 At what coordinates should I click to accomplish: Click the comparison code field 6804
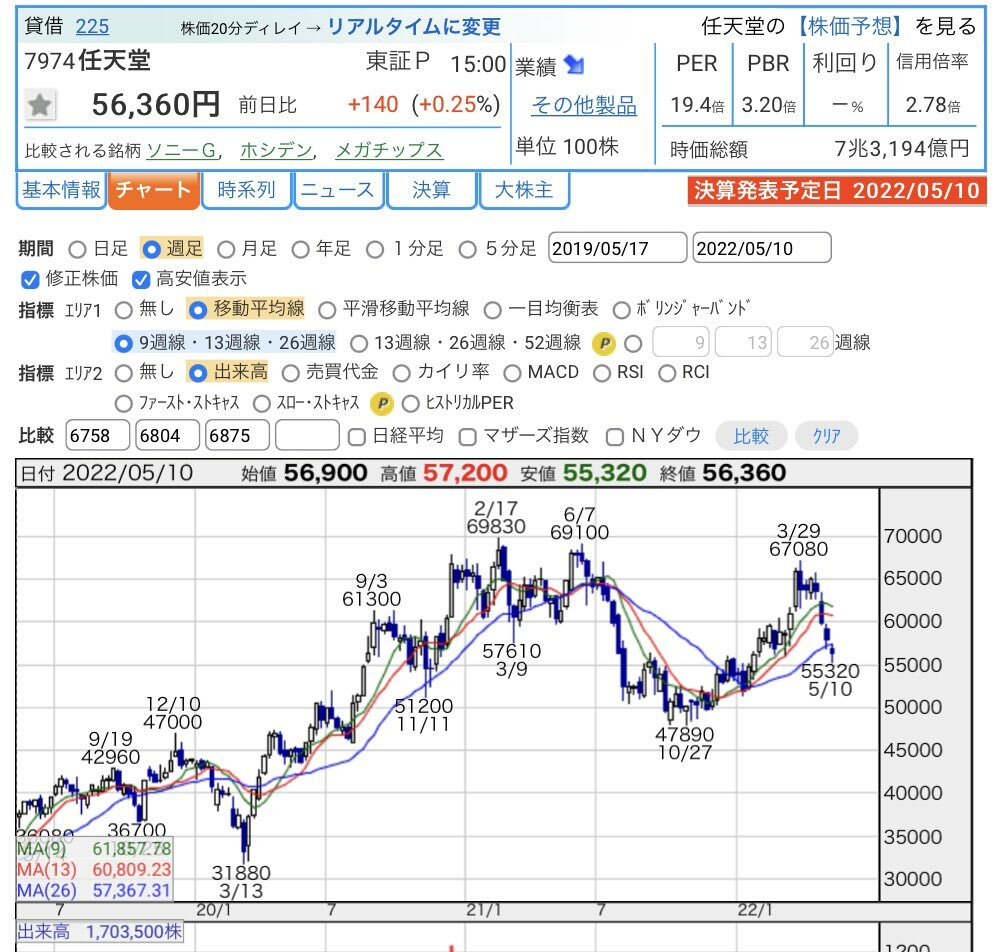pos(167,436)
